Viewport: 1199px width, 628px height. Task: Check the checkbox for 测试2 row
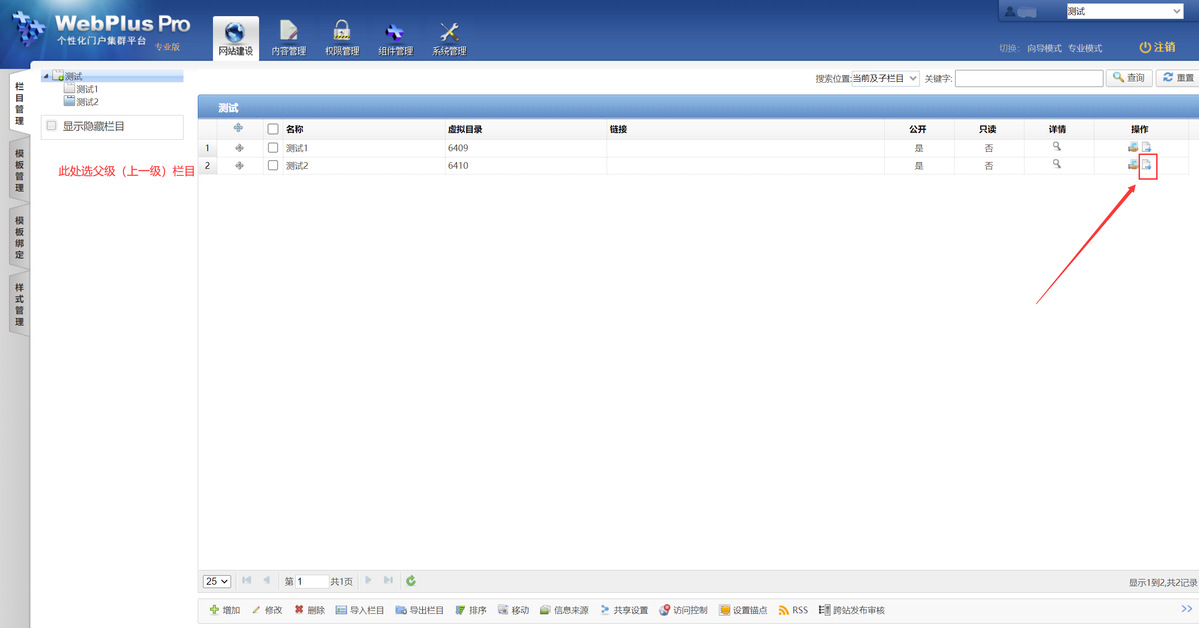pyautogui.click(x=273, y=165)
